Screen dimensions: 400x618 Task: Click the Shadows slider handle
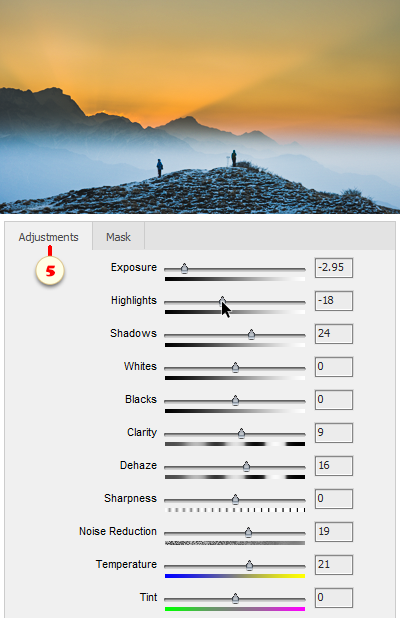coord(251,335)
